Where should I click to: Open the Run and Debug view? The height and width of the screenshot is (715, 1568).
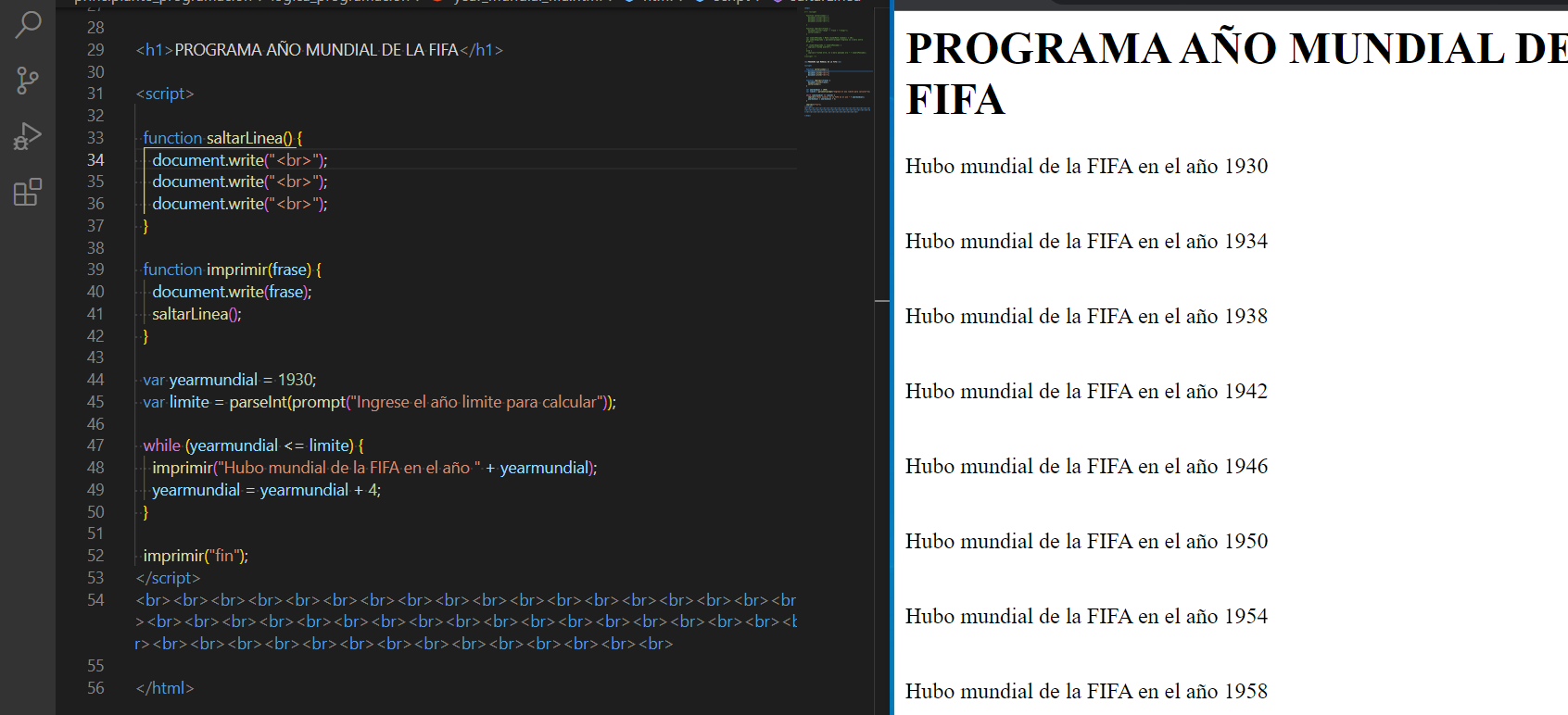click(x=28, y=136)
